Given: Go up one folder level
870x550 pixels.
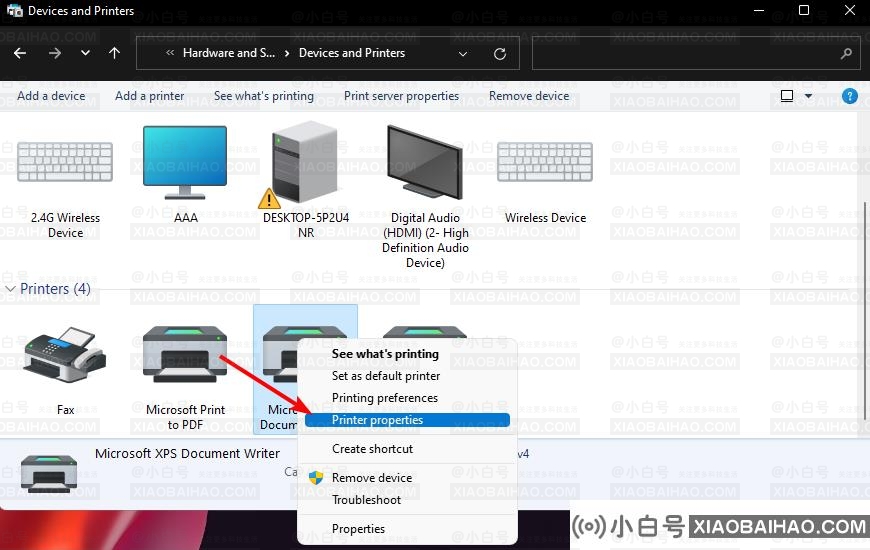Looking at the screenshot, I should click(114, 53).
